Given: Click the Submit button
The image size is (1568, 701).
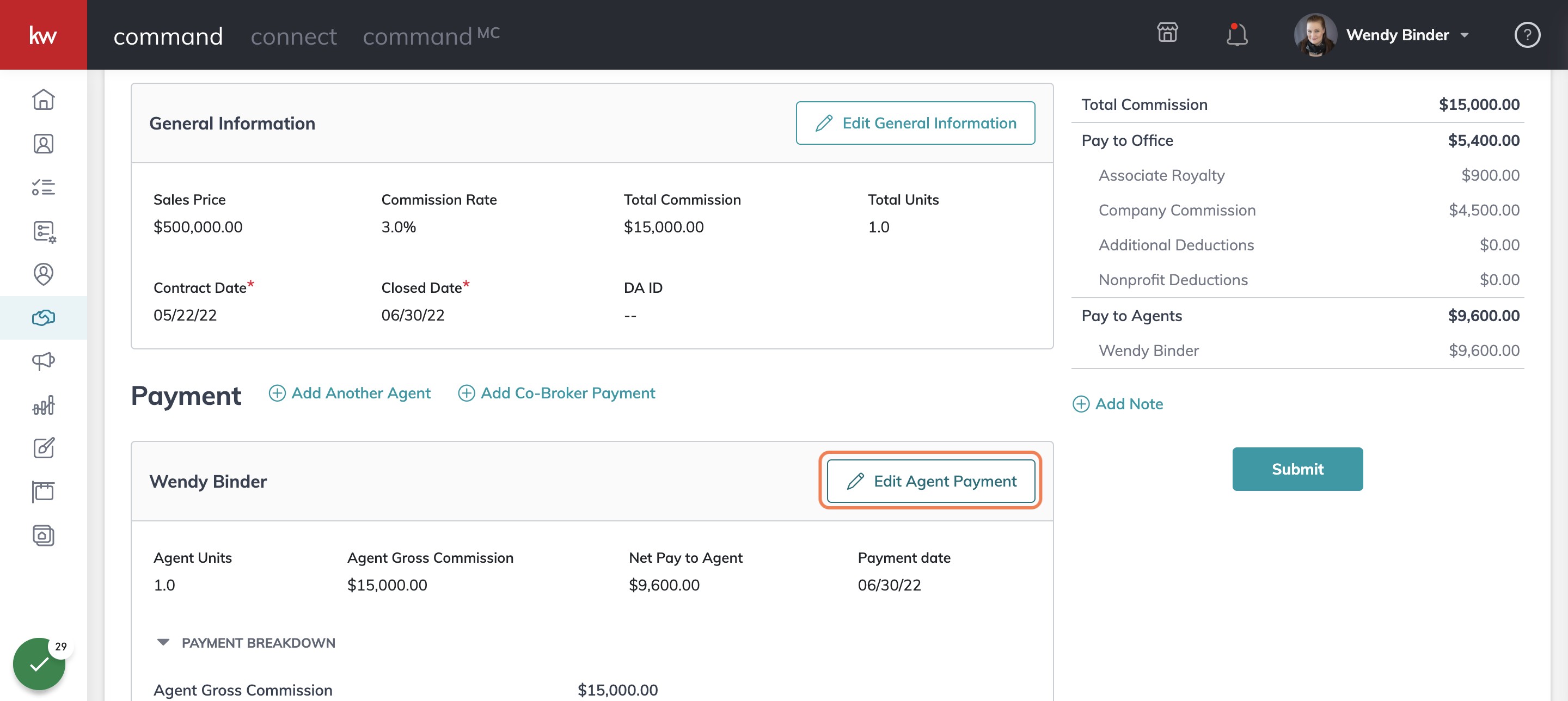Looking at the screenshot, I should click(1297, 469).
